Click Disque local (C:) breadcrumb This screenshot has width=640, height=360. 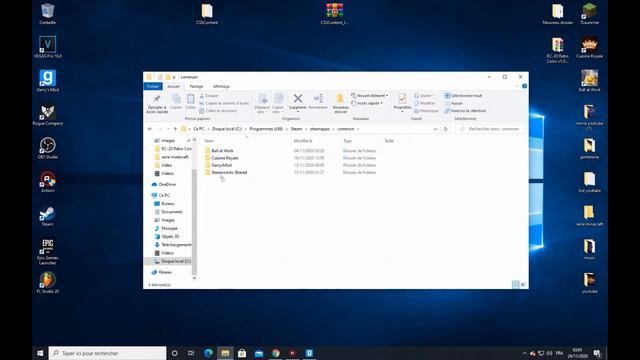click(x=227, y=129)
